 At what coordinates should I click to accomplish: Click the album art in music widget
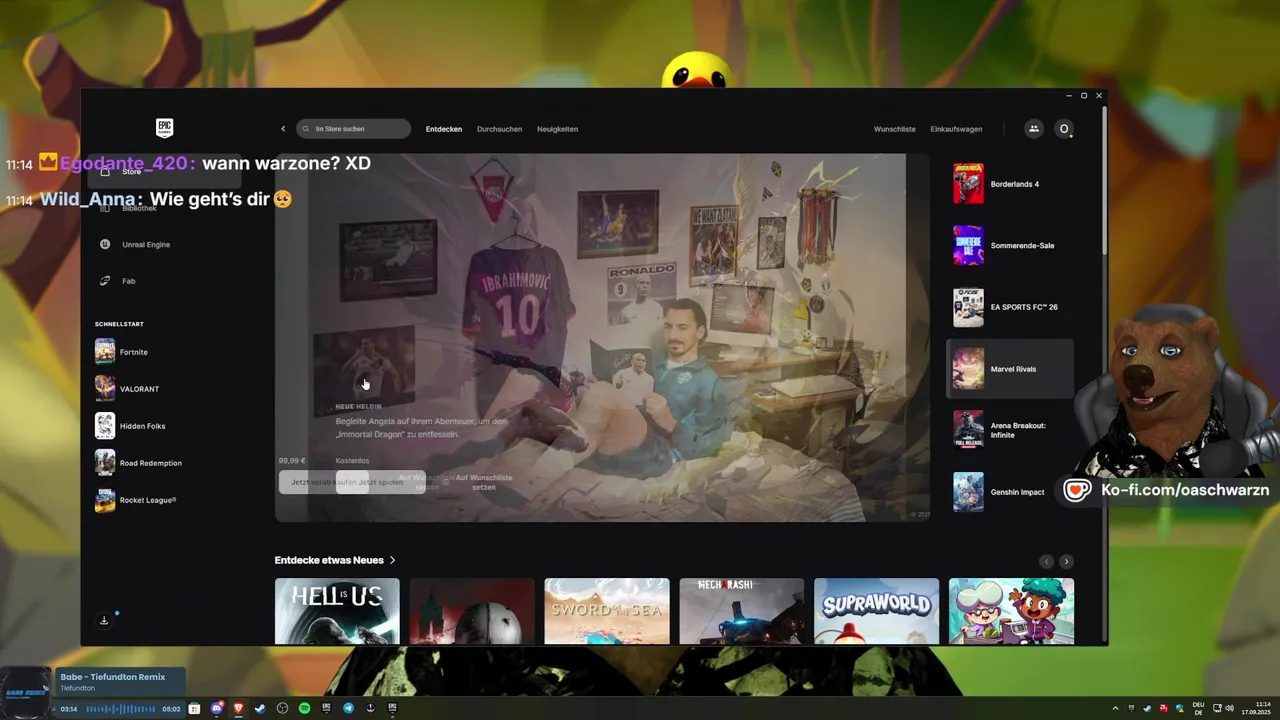25,691
